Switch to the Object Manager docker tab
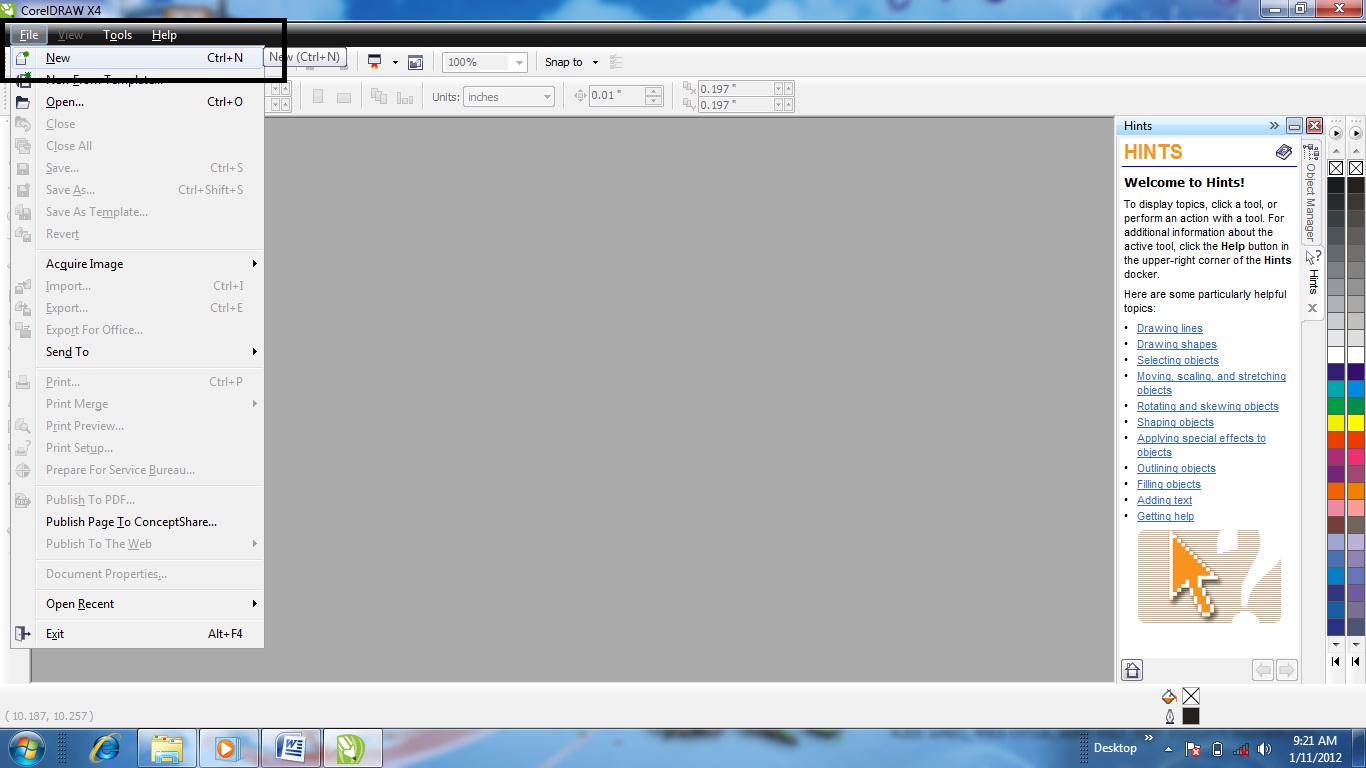The image size is (1366, 768). pos(1311,192)
